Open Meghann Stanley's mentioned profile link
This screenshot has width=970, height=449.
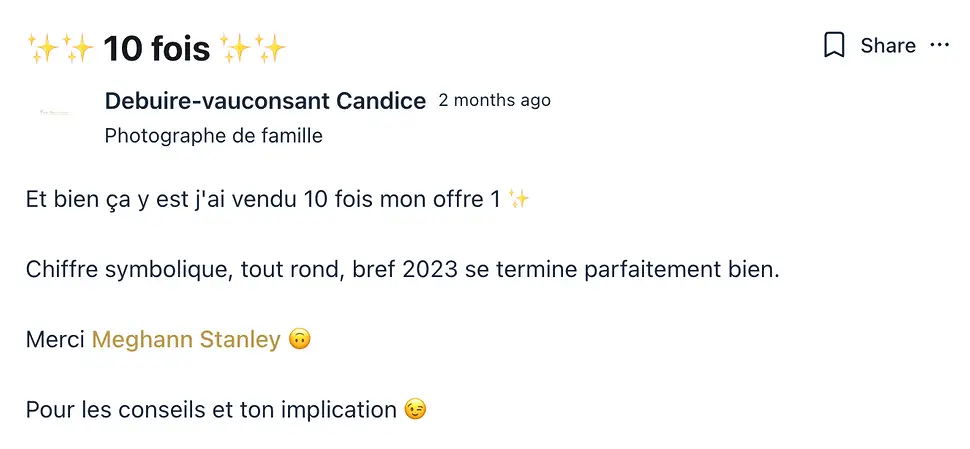(x=186, y=340)
